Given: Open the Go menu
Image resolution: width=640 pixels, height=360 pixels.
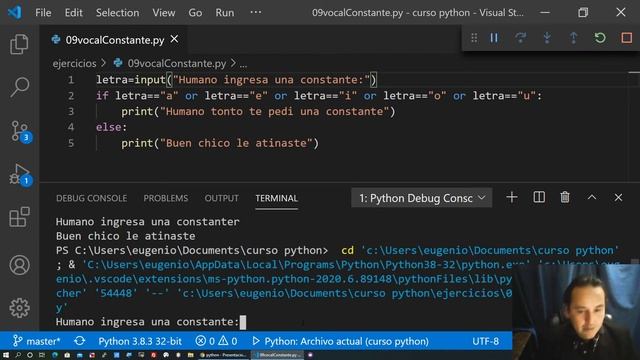Looking at the screenshot, I should 195,13.
